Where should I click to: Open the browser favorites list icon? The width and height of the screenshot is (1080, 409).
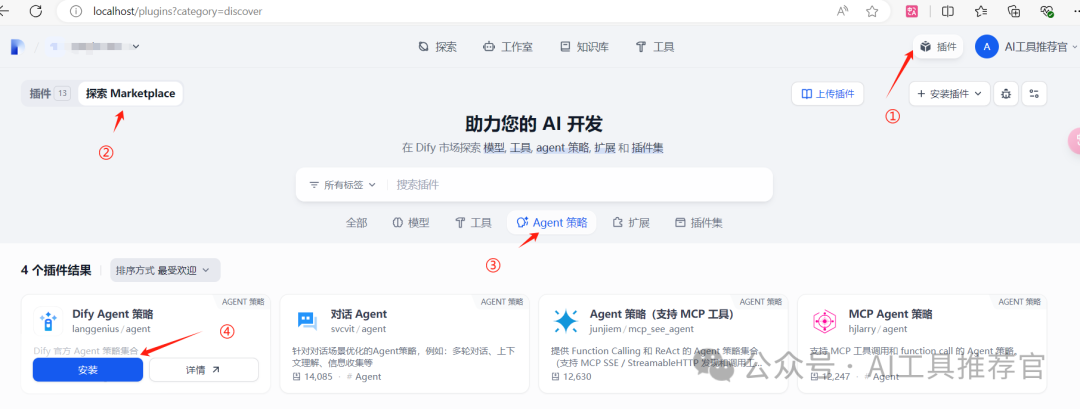tap(981, 11)
